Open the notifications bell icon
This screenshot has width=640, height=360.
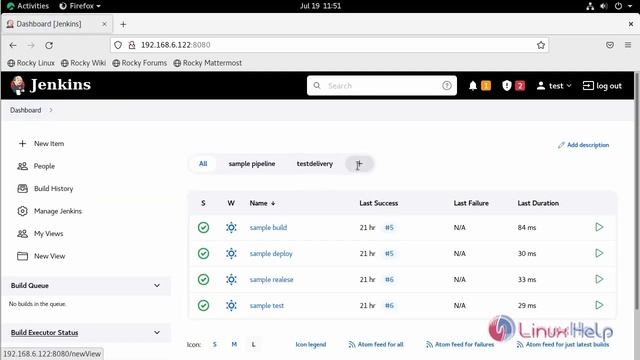[x=473, y=85]
